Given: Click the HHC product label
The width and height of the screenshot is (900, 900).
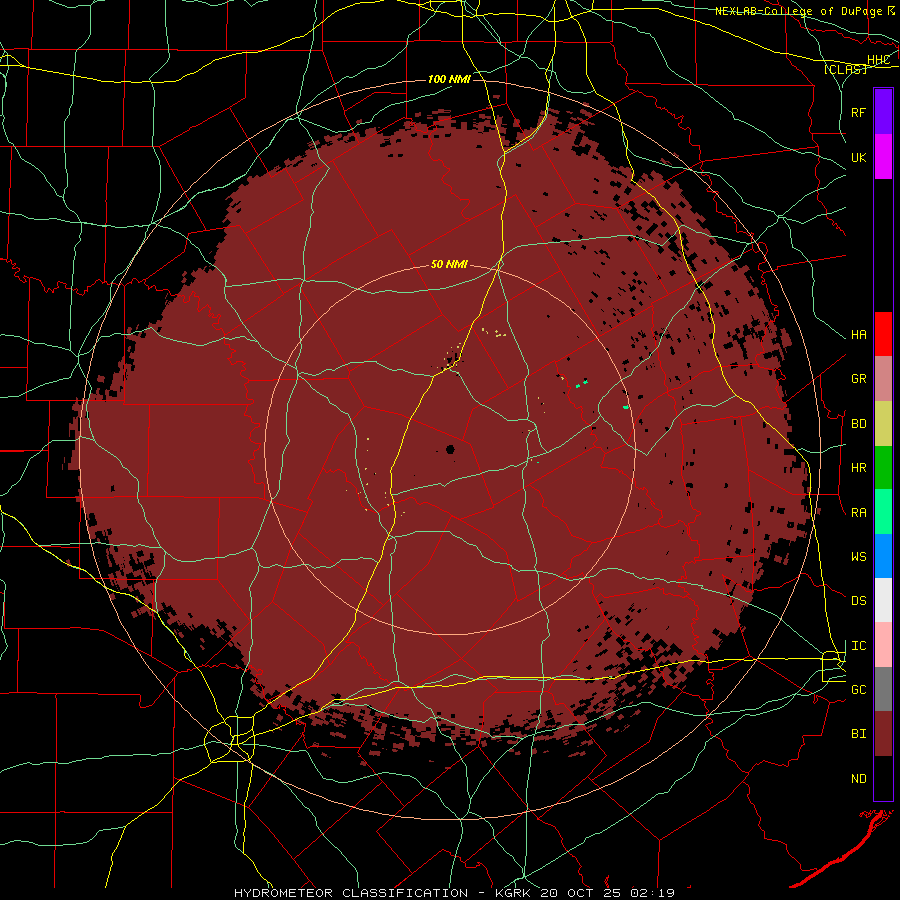Looking at the screenshot, I should (878, 60).
